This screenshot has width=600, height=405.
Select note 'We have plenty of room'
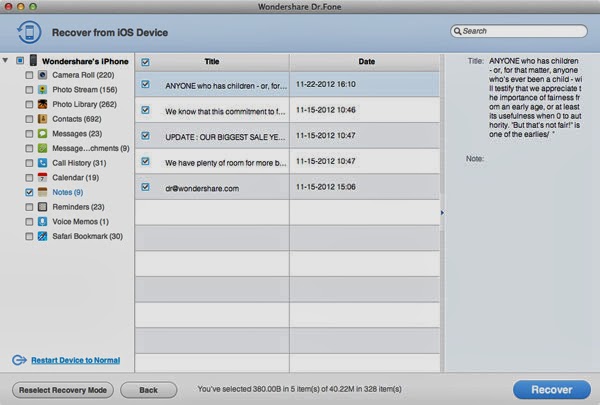tap(225, 163)
